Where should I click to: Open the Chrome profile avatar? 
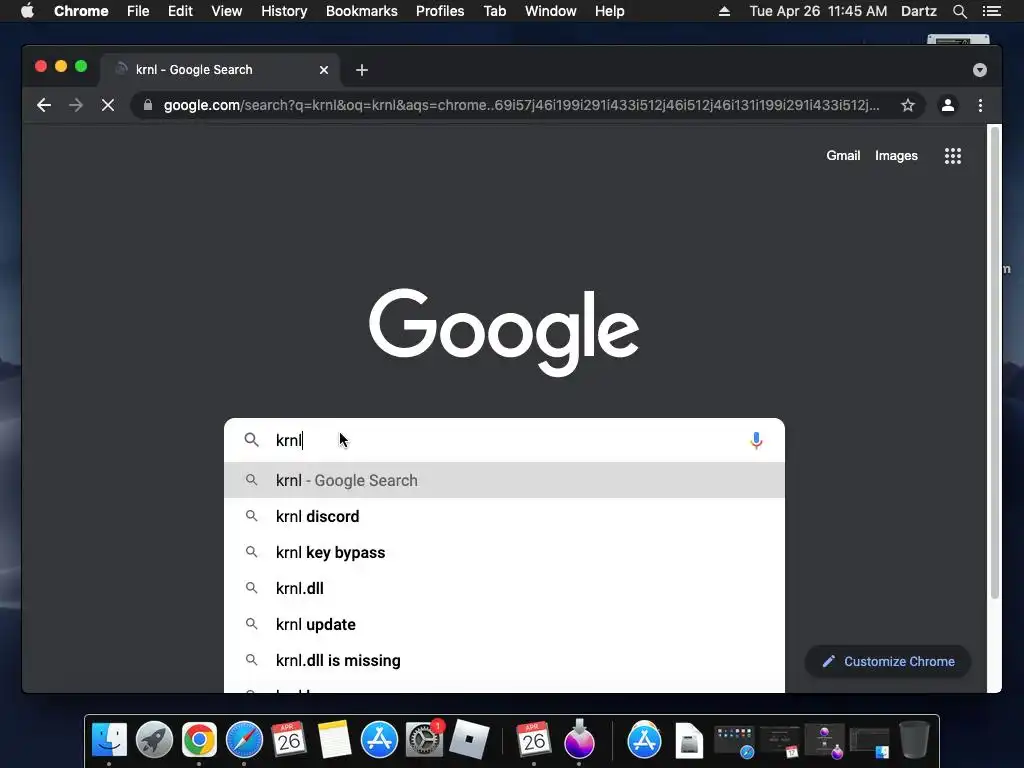click(x=948, y=105)
